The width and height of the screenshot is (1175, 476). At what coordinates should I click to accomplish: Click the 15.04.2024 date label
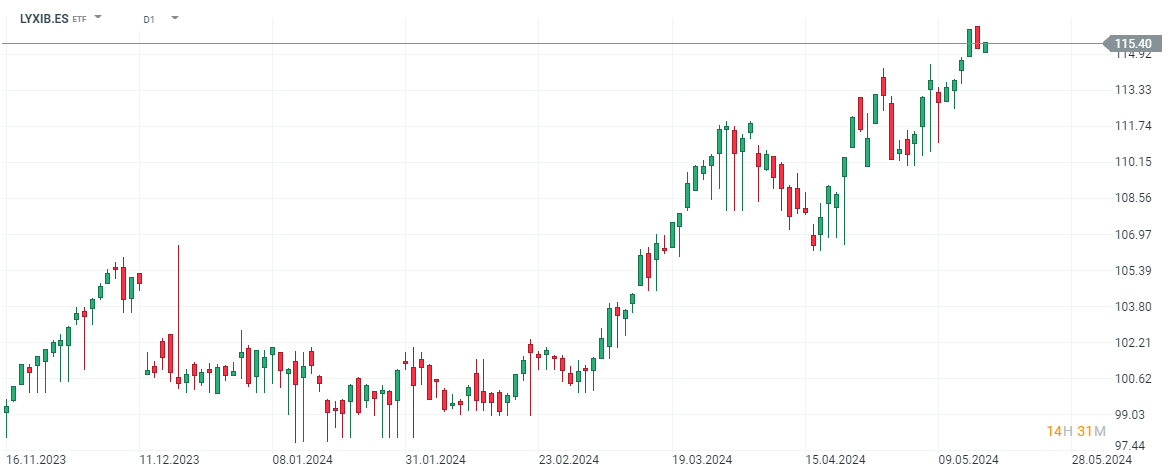pyautogui.click(x=836, y=460)
